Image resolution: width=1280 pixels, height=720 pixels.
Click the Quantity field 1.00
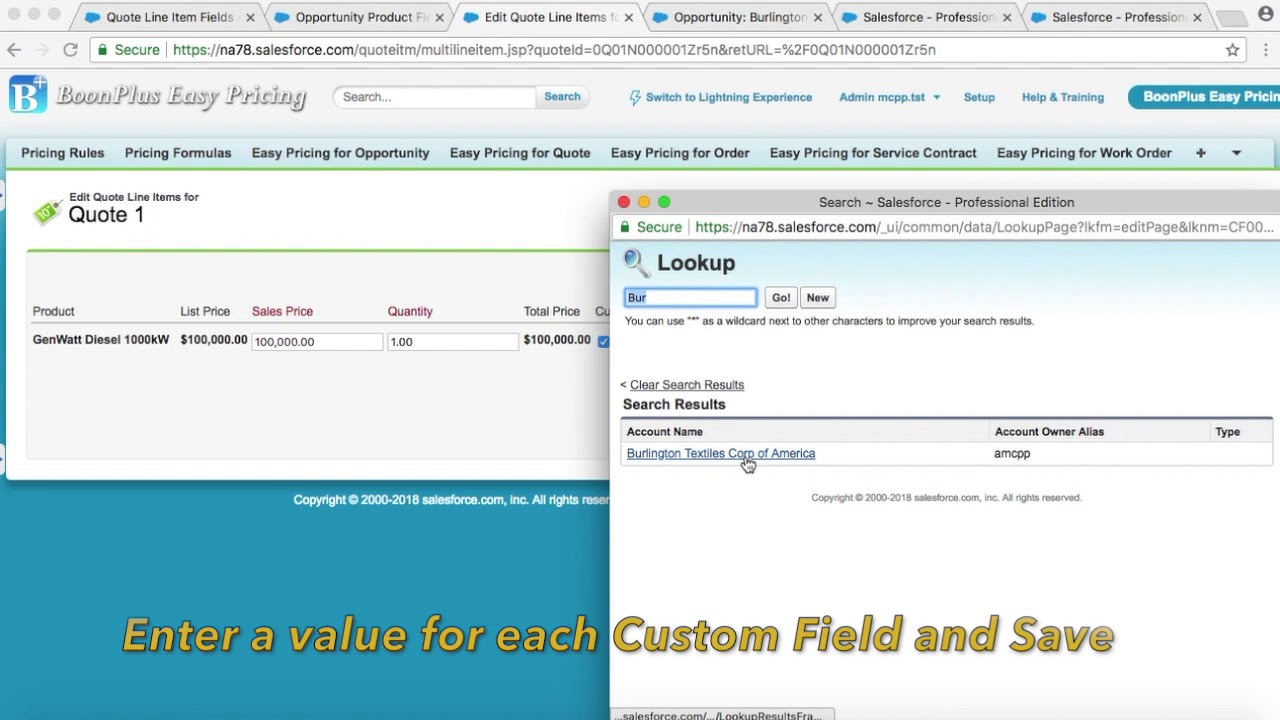click(x=453, y=341)
